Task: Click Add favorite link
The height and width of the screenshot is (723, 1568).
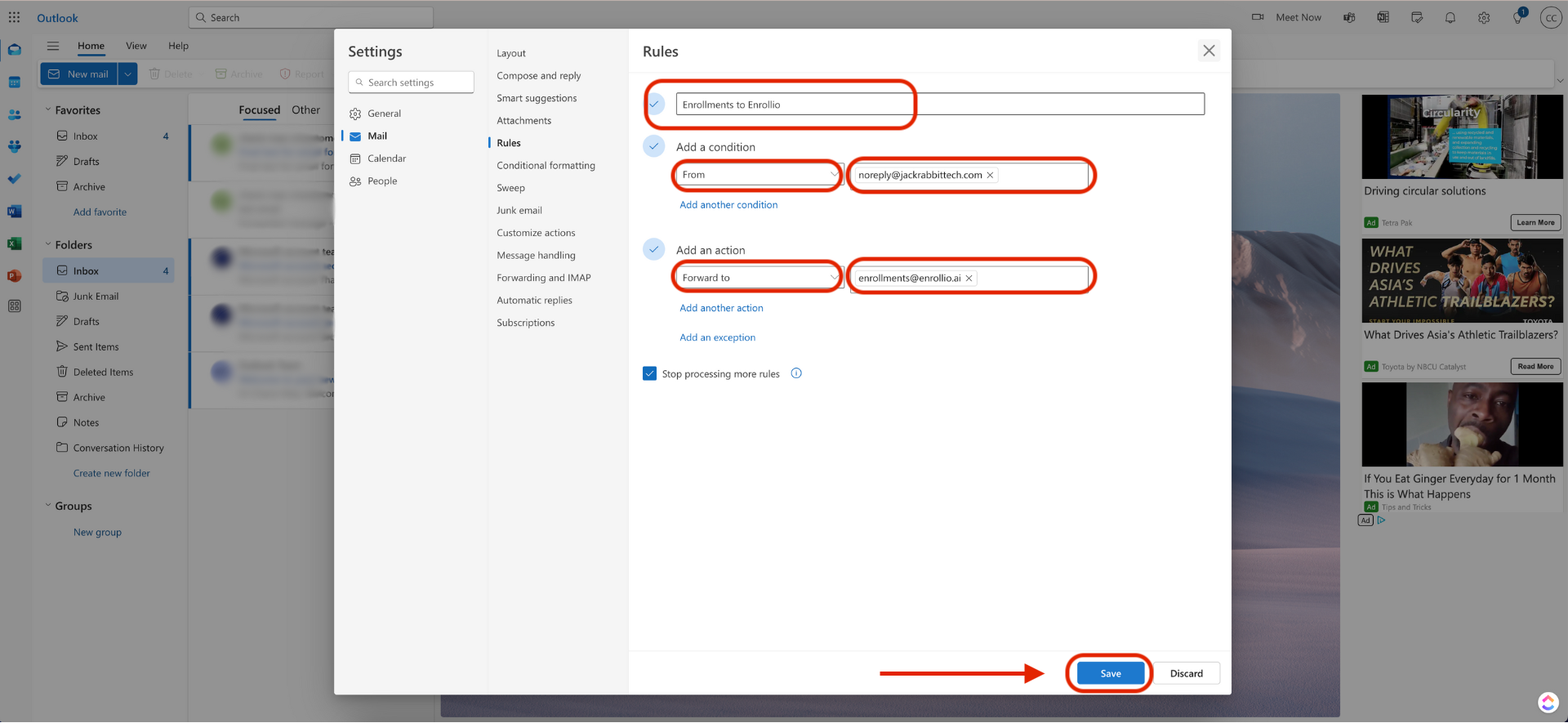Action: [x=100, y=212]
